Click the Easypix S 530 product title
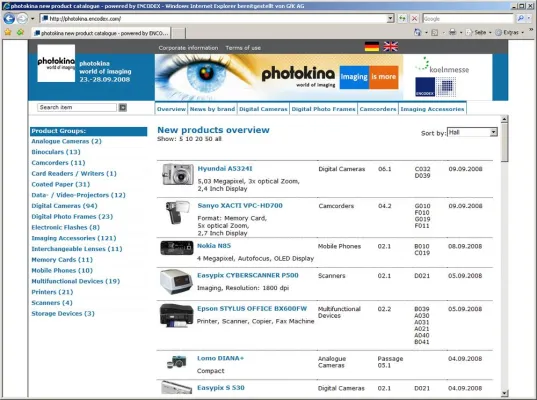This screenshot has width=537, height=400. 221,388
